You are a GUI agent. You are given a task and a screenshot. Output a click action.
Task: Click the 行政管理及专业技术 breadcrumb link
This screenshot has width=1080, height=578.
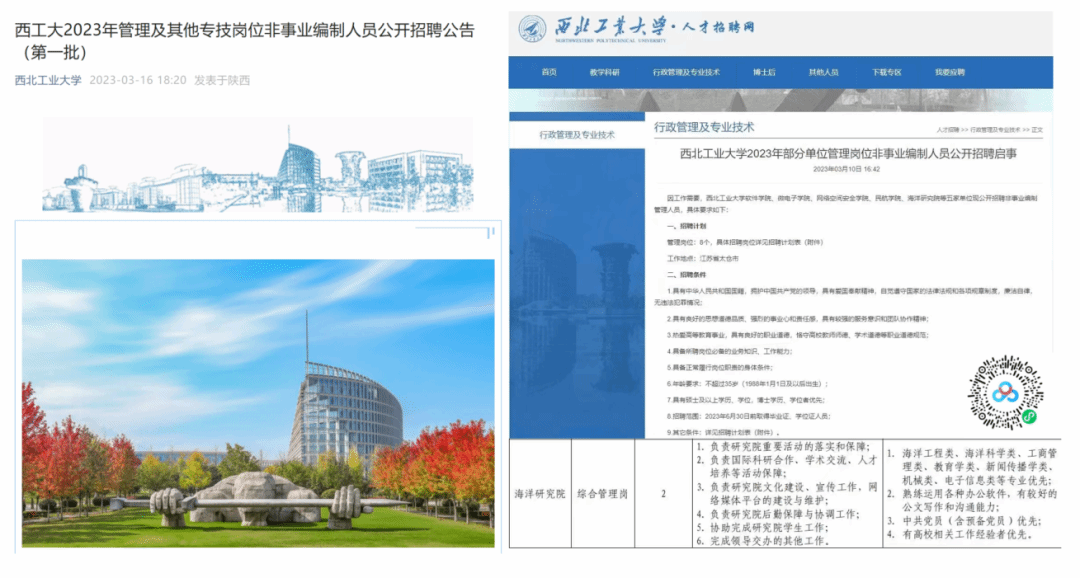coord(993,130)
